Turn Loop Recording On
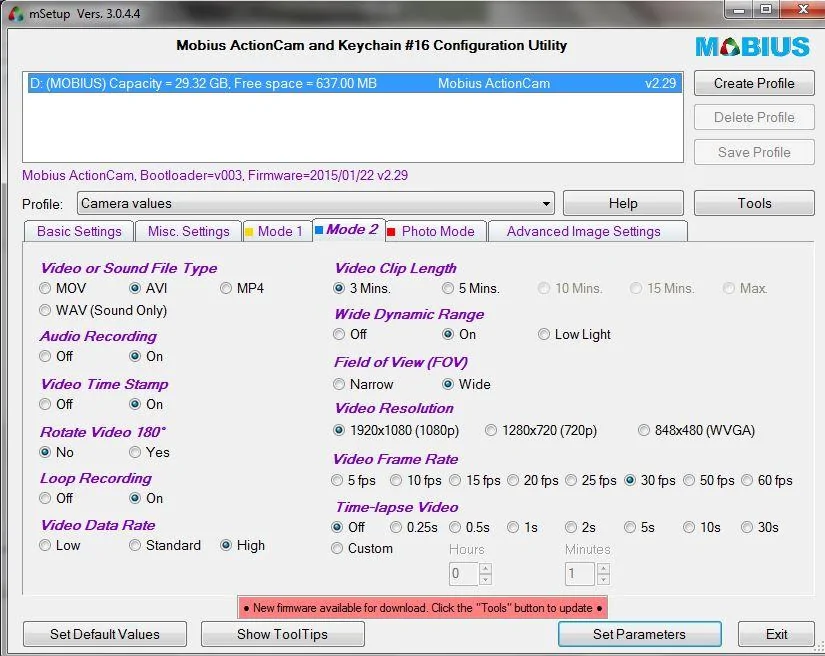 146,498
